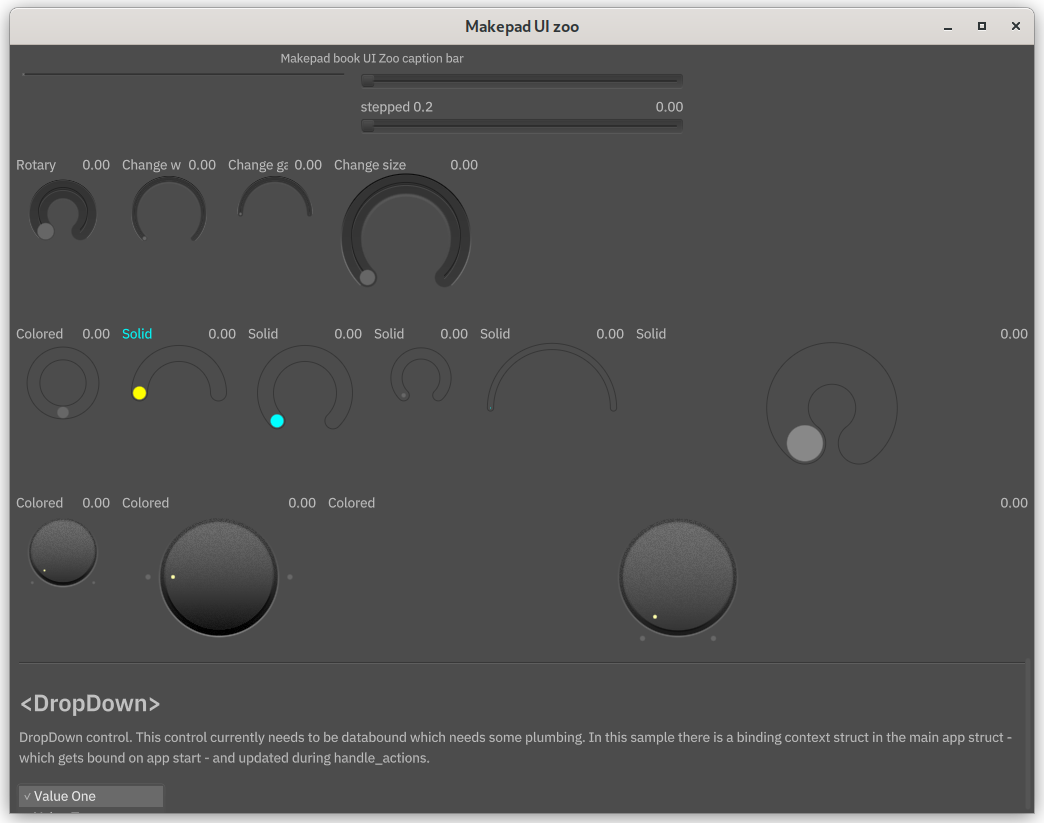Click the unlabeled slider above "stepped 0.2"
The image size is (1044, 823).
(x=521, y=80)
